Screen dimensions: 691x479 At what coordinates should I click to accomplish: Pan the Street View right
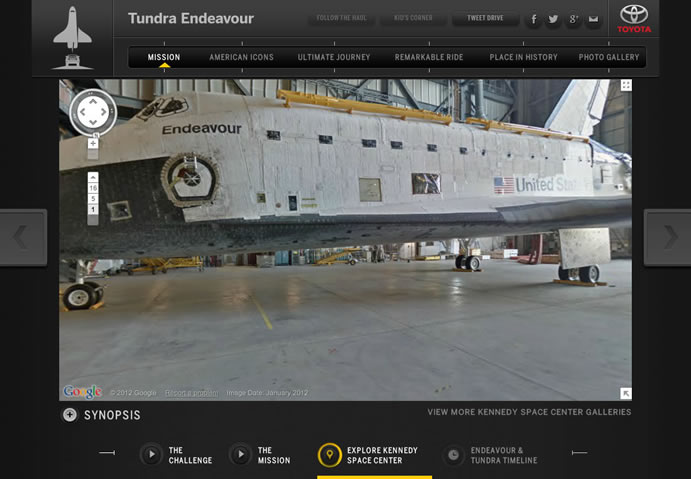104,112
